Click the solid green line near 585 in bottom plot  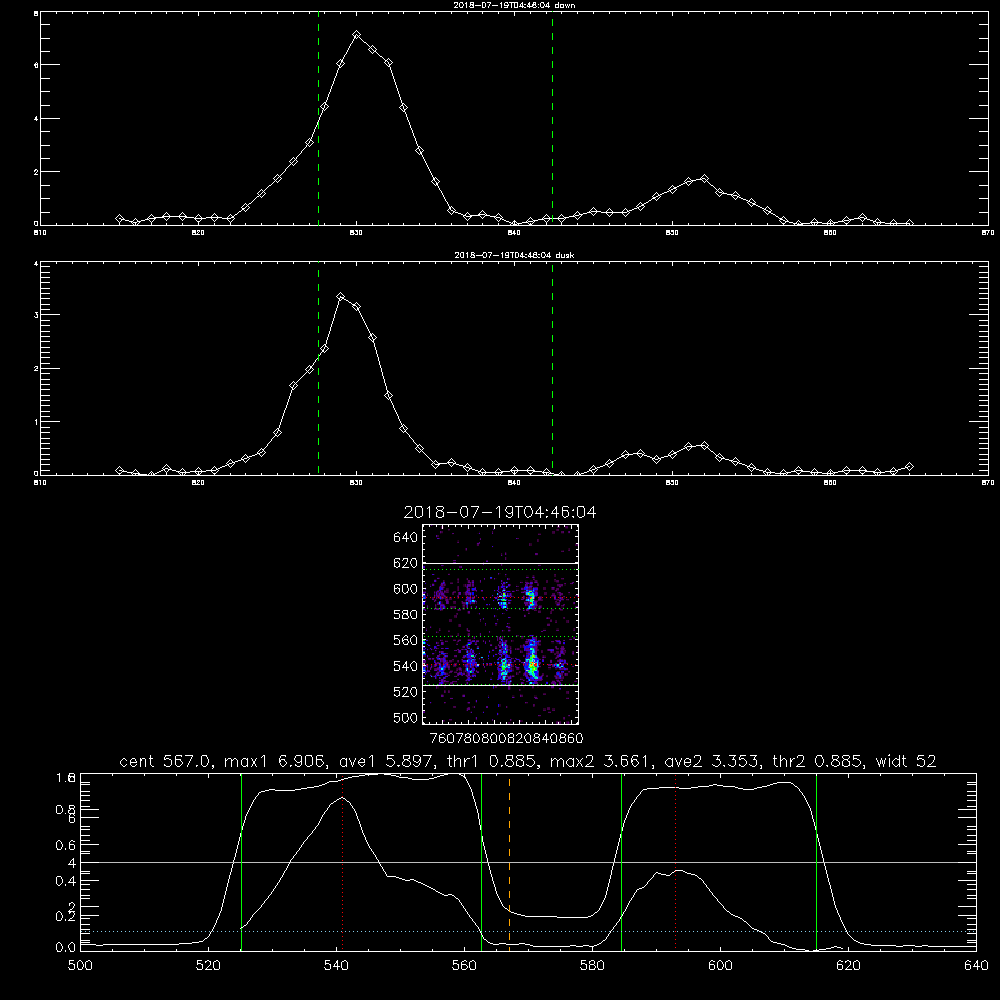pyautogui.click(x=621, y=862)
